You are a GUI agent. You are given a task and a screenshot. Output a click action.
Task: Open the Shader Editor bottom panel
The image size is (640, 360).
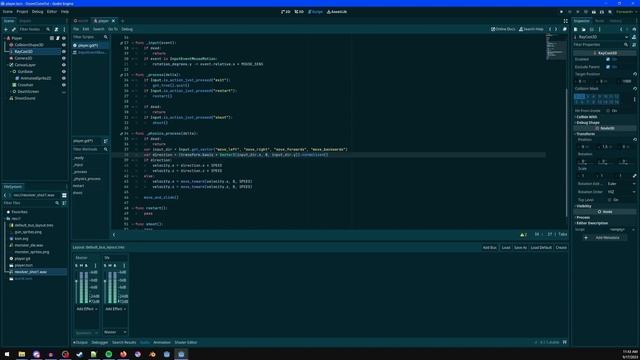[186, 342]
